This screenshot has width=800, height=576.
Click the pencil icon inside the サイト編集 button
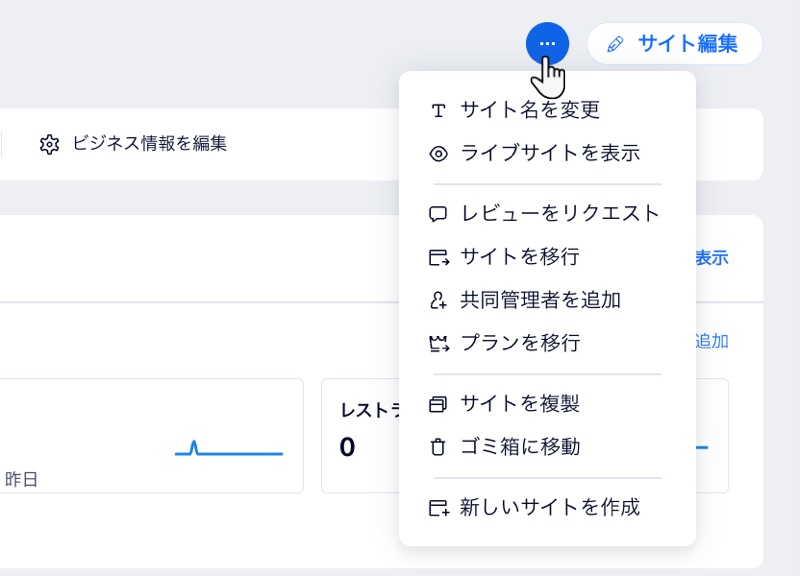617,43
